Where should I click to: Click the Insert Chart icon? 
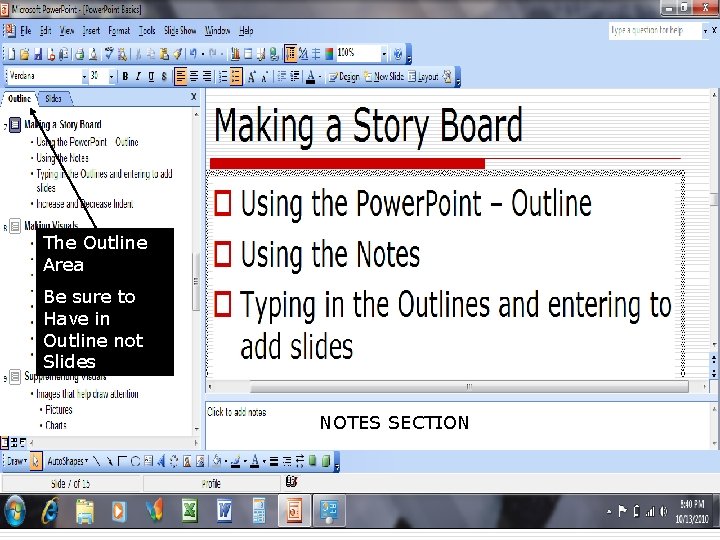pos(236,54)
